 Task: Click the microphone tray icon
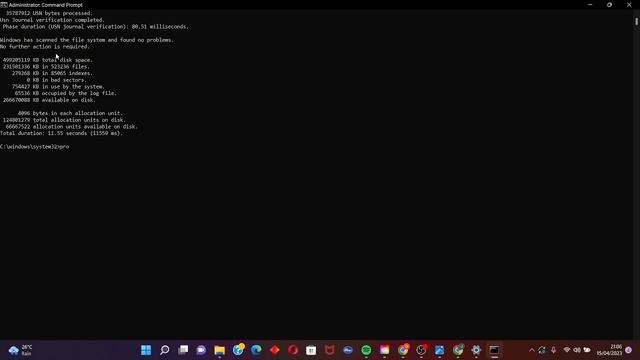click(x=553, y=350)
